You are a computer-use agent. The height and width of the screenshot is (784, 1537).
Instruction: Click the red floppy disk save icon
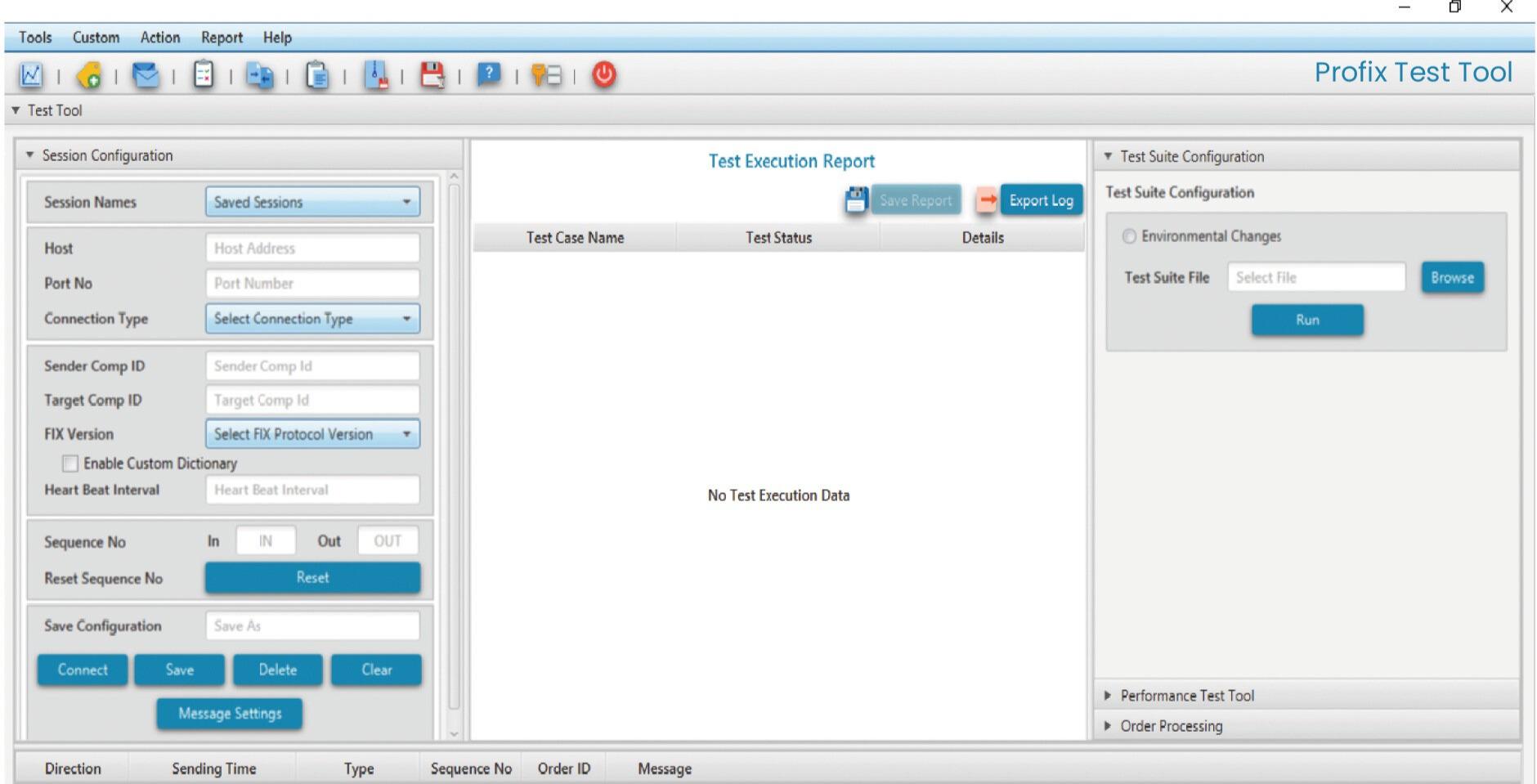(x=432, y=75)
